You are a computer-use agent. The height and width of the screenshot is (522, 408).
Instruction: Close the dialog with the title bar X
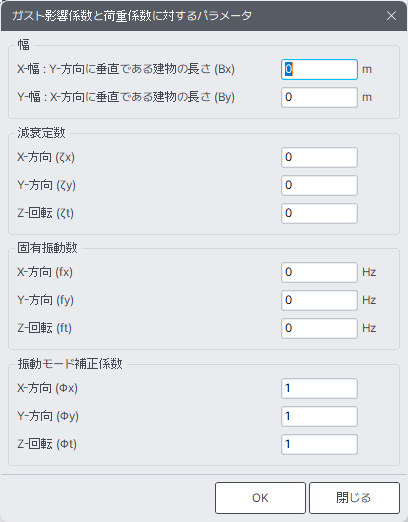(x=391, y=16)
